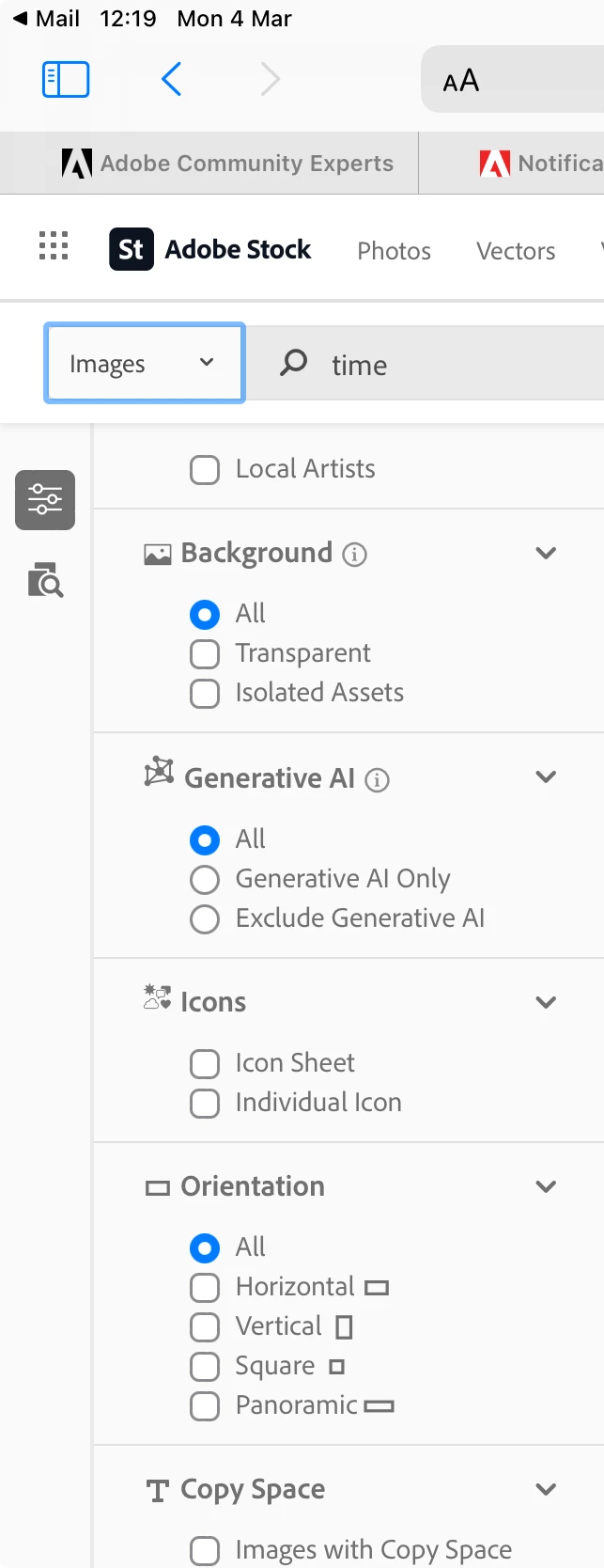The image size is (604, 1568).
Task: Toggle the filters panel icon
Action: [x=45, y=500]
